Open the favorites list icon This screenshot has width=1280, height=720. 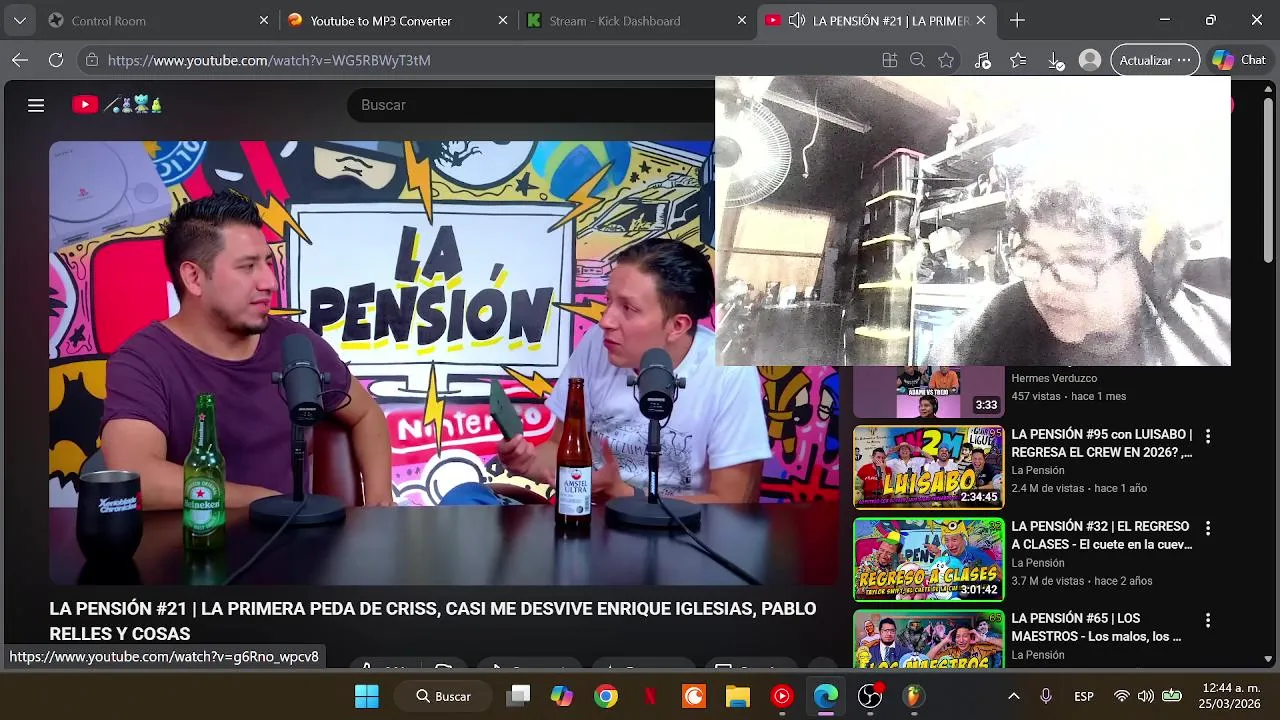click(x=1018, y=60)
